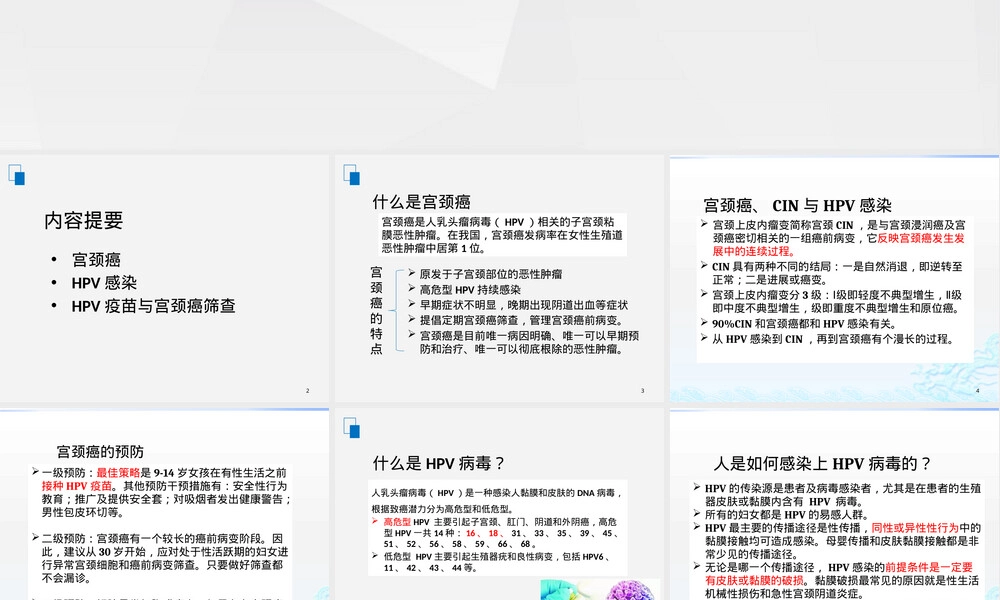Click the bullet item 宫颈癌 in outline

pos(96,260)
